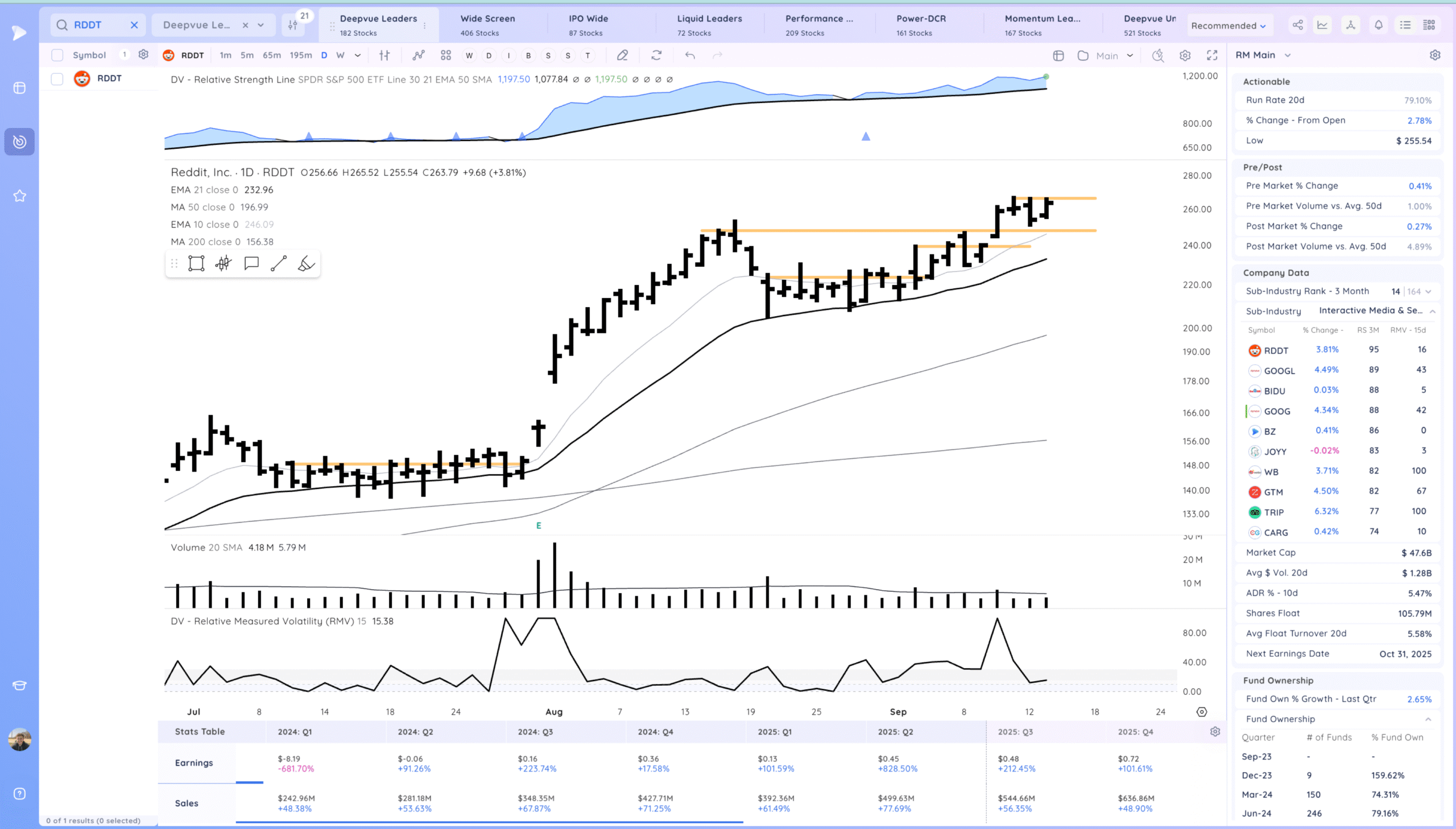Screen dimensions: 1456x829
Task: Click TRIP in sub-industry list
Action: pos(1274,512)
